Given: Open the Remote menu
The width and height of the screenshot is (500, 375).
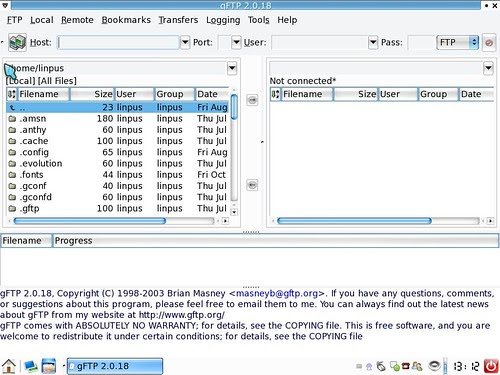Looking at the screenshot, I should point(77,20).
